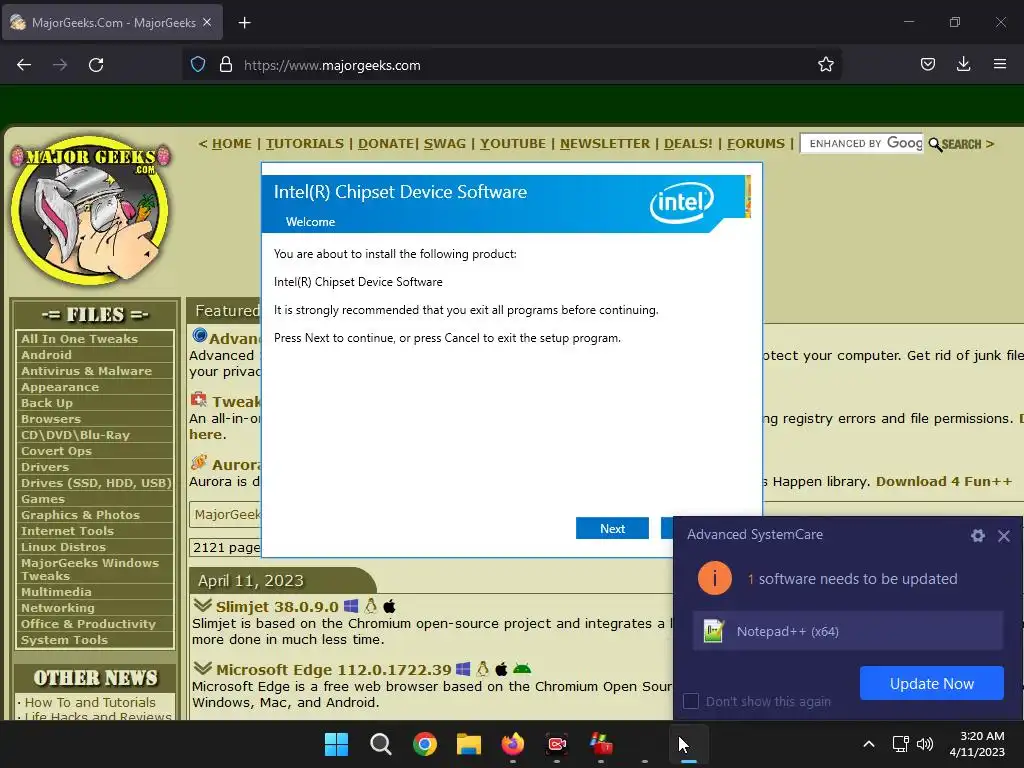The height and width of the screenshot is (768, 1024).
Task: Bookmark this page with the star
Action: coord(825,65)
